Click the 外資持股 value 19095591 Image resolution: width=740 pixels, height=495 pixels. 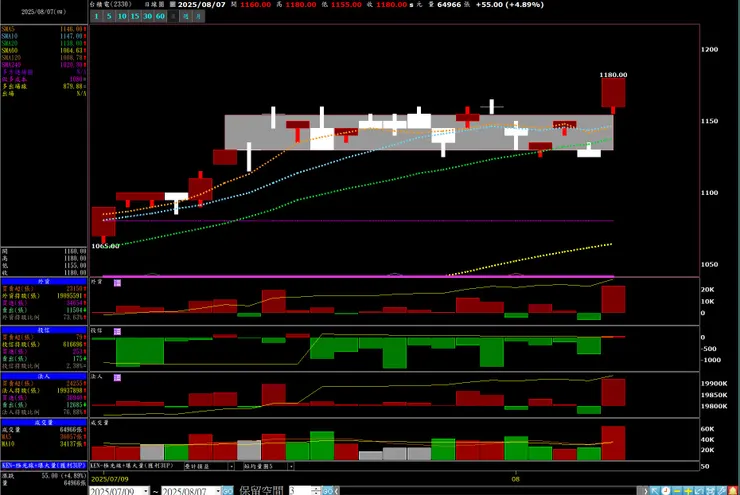tap(71, 296)
